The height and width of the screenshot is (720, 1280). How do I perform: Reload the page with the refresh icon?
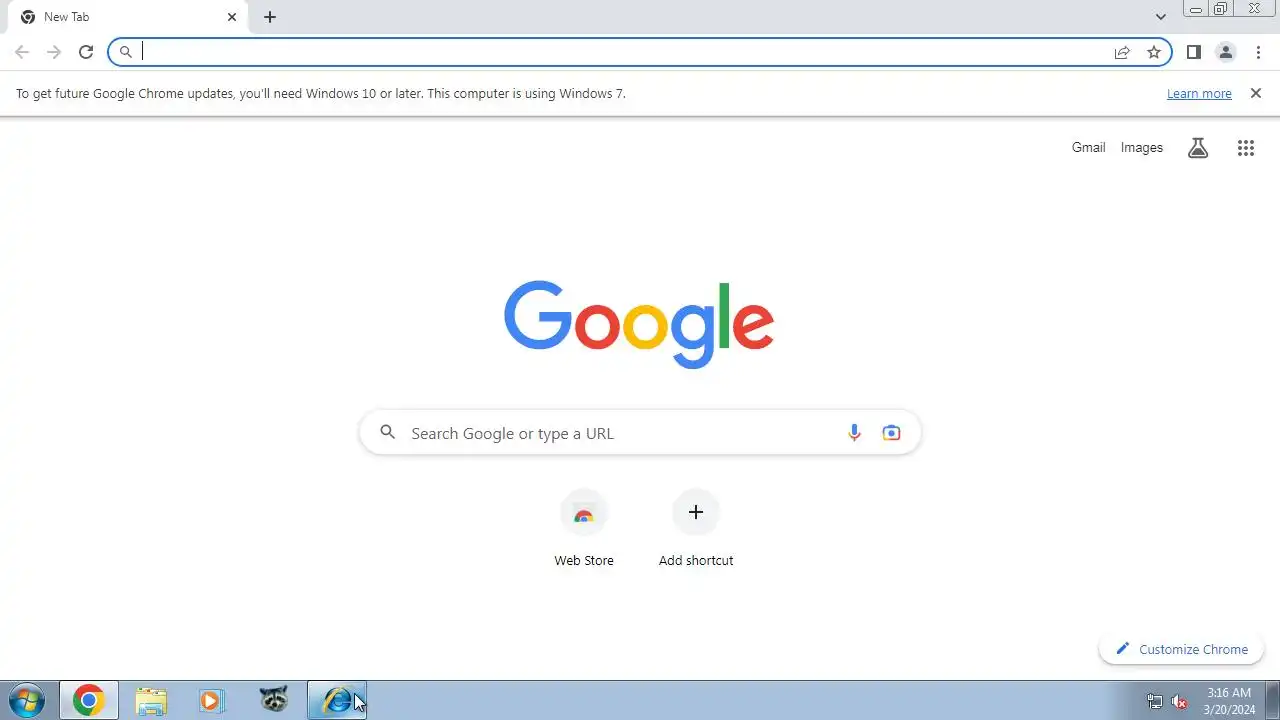[86, 52]
